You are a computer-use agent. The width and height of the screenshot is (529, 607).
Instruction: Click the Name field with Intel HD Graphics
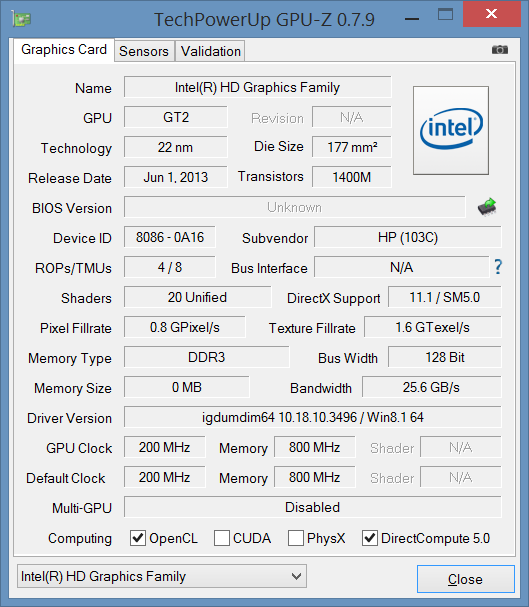coord(258,87)
